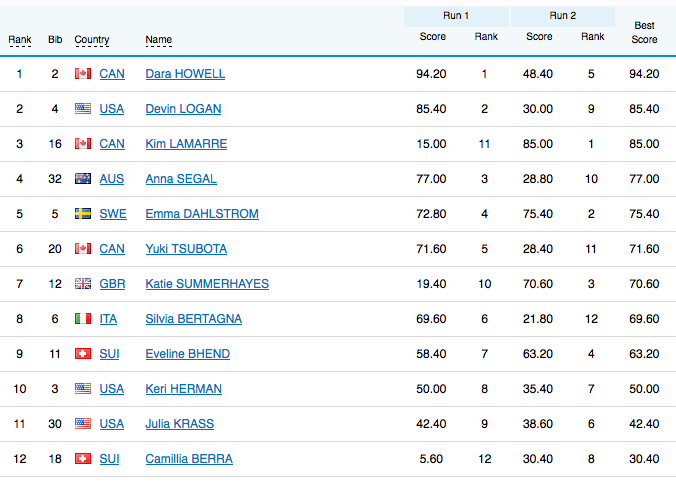Sort table by Rank column header
The image size is (676, 488).
(x=20, y=41)
